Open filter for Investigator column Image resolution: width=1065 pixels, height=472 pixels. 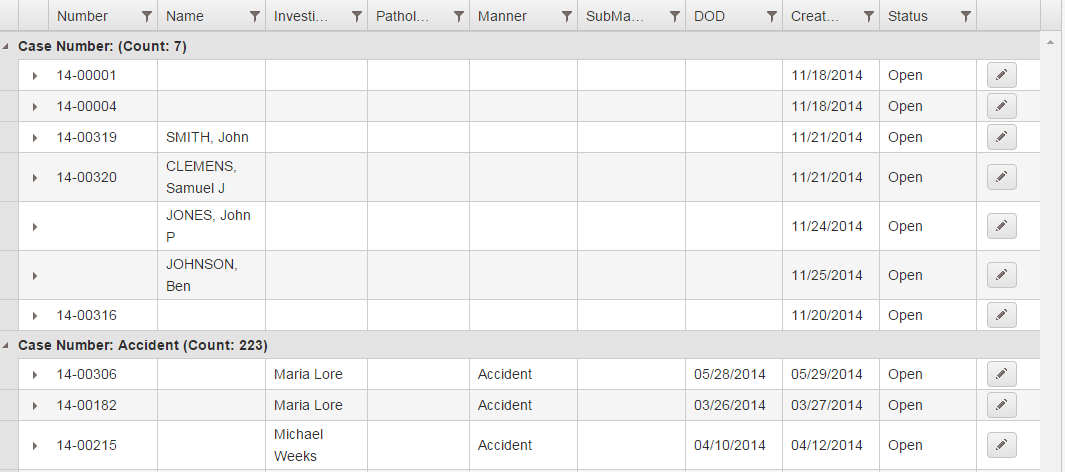pyautogui.click(x=356, y=16)
